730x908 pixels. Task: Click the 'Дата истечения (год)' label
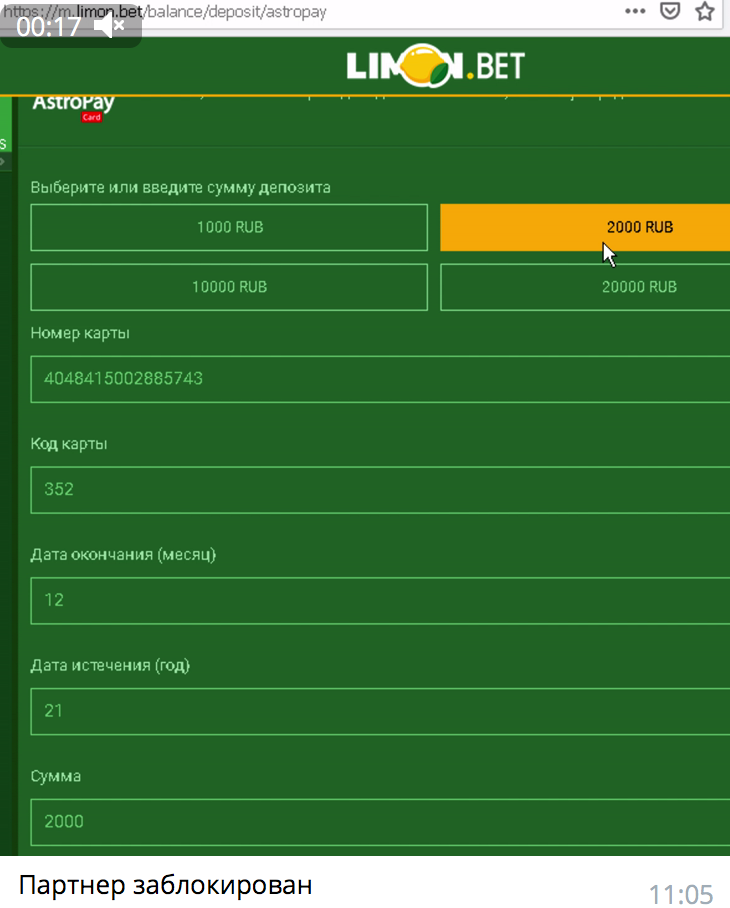(110, 665)
